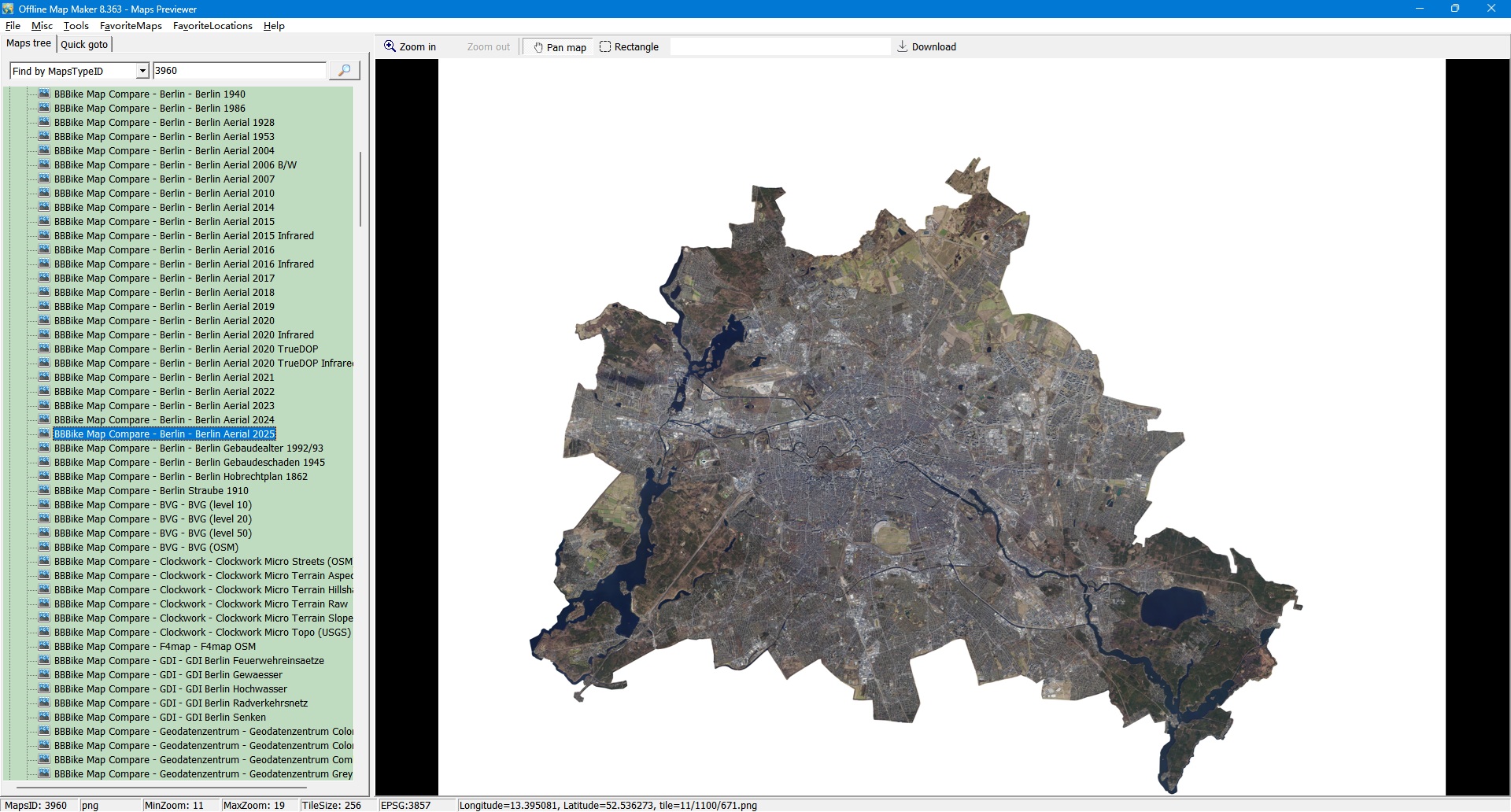Open the FavoriteLocations menu

click(x=212, y=26)
